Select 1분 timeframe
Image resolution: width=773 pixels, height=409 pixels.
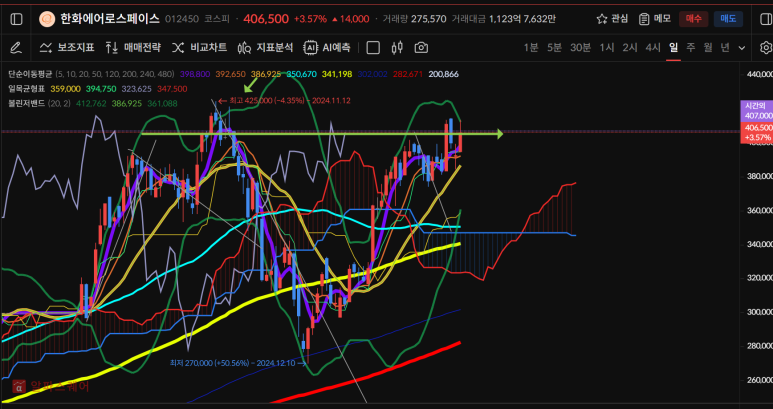coord(530,48)
